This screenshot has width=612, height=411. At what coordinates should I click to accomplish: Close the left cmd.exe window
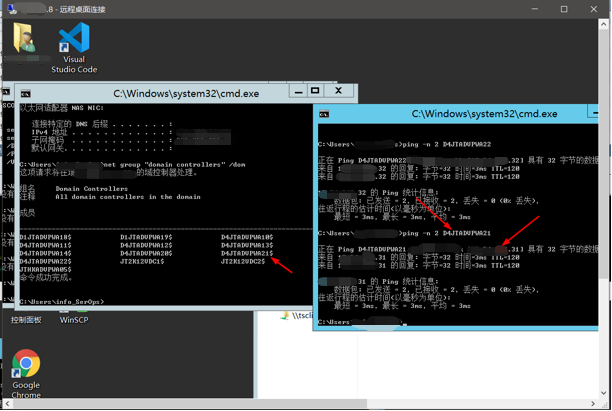pos(339,91)
